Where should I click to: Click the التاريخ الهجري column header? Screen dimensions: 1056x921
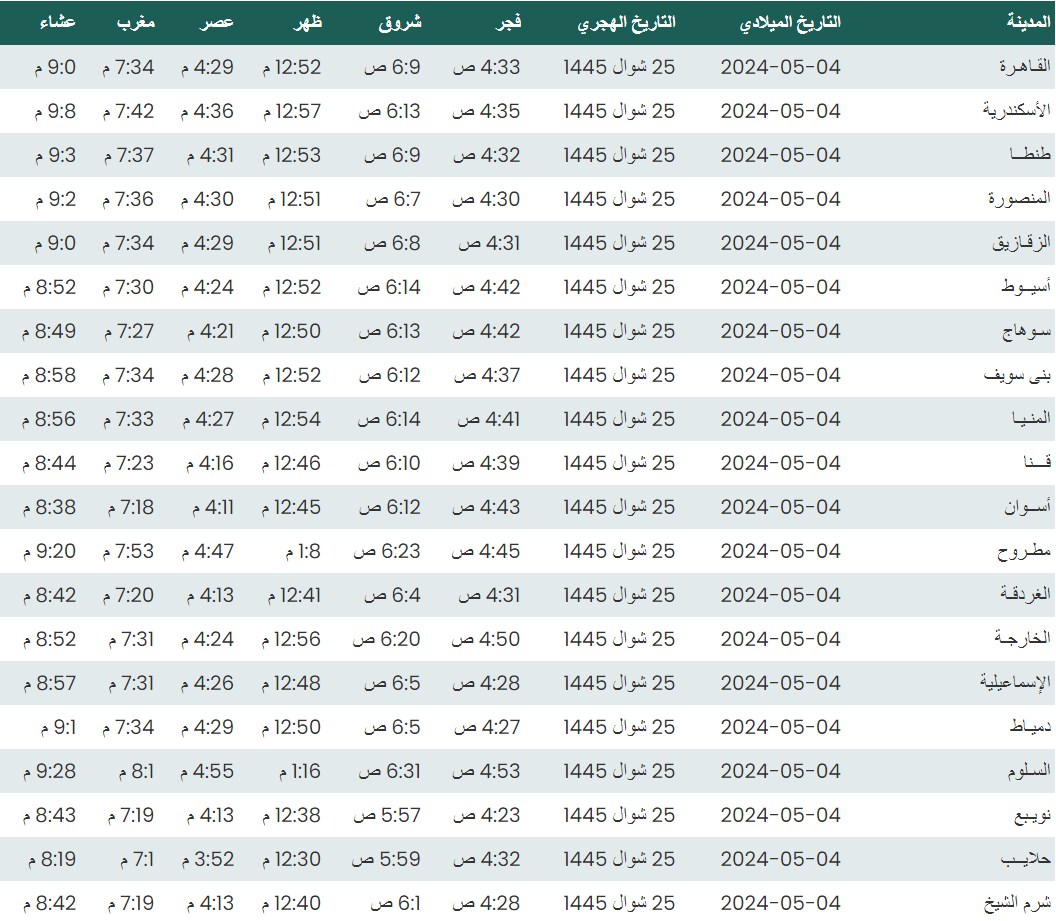point(627,22)
